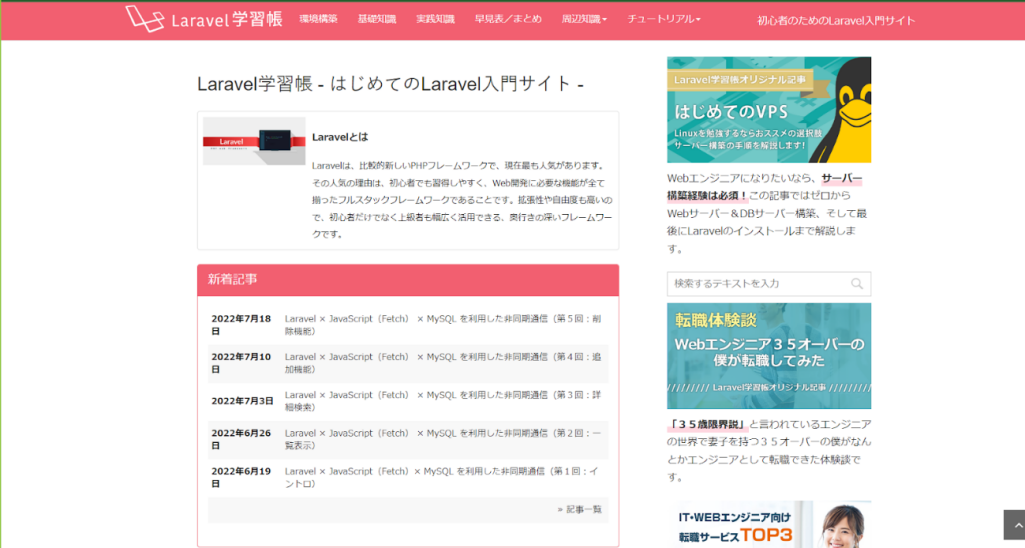The height and width of the screenshot is (548, 1025).
Task: Click the date 2022年7月18日
Action: 241,325
